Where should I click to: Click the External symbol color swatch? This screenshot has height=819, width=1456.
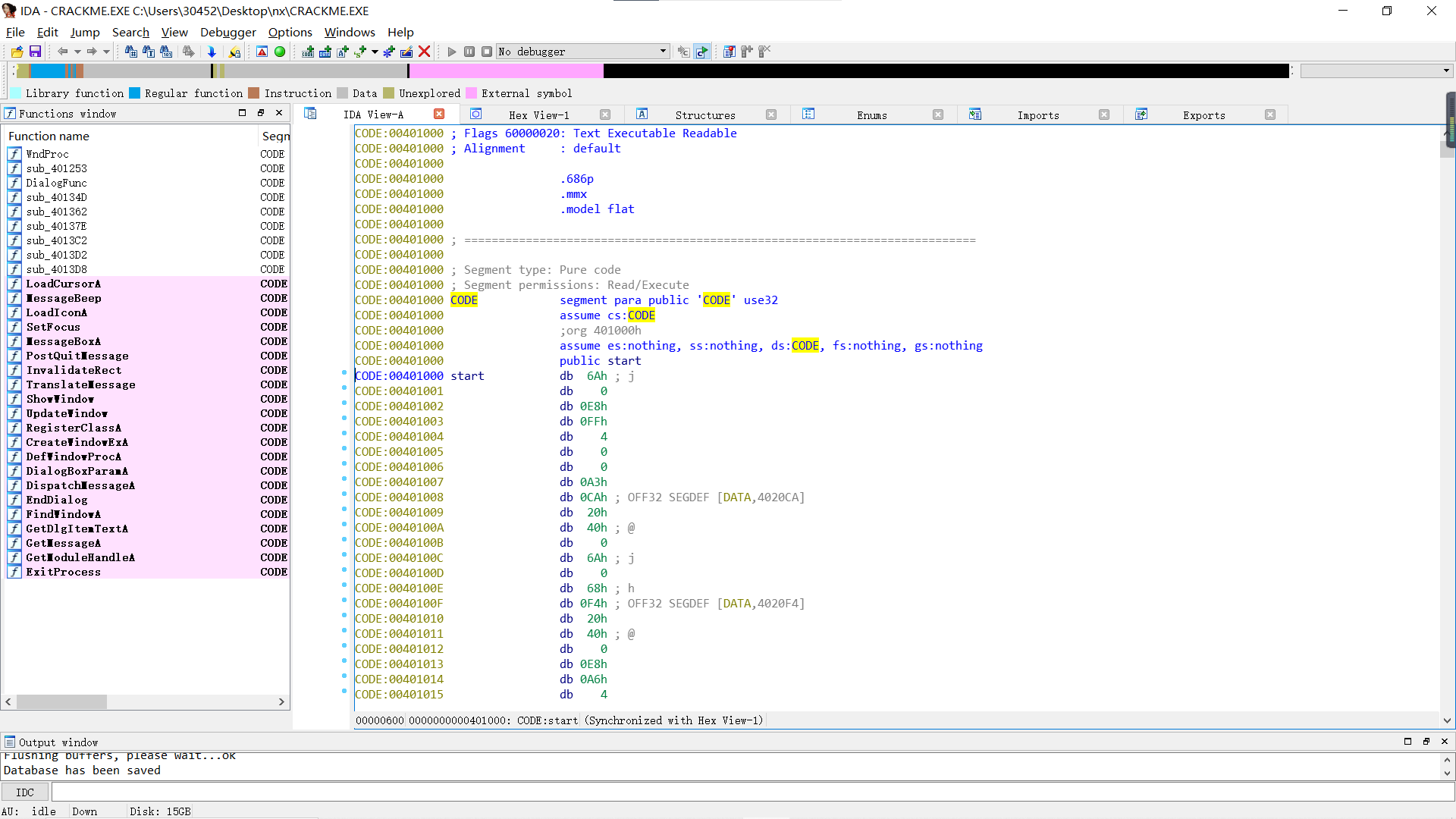(x=472, y=93)
